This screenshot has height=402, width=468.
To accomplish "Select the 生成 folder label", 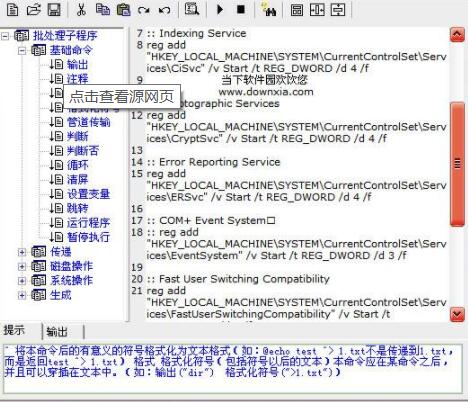I will tap(60, 295).
